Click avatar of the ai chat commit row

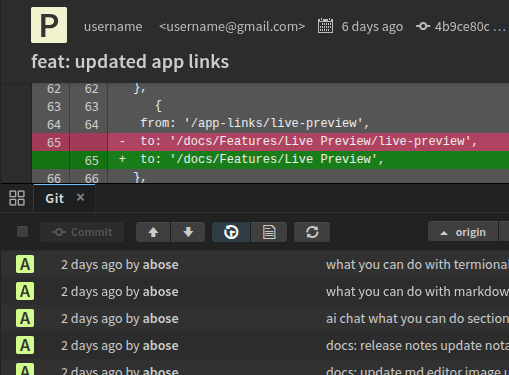25,318
